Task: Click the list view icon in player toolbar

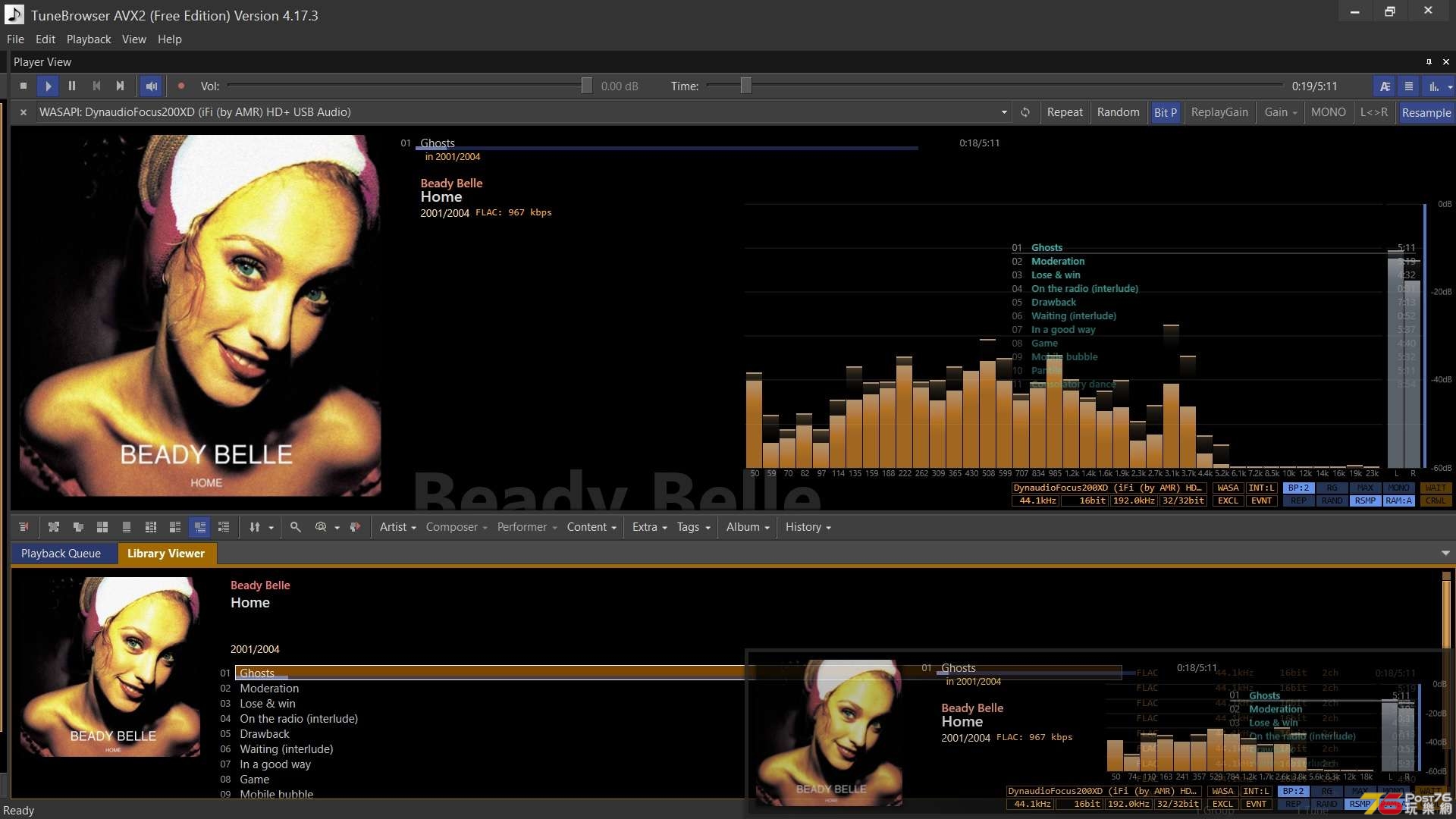Action: [1409, 86]
